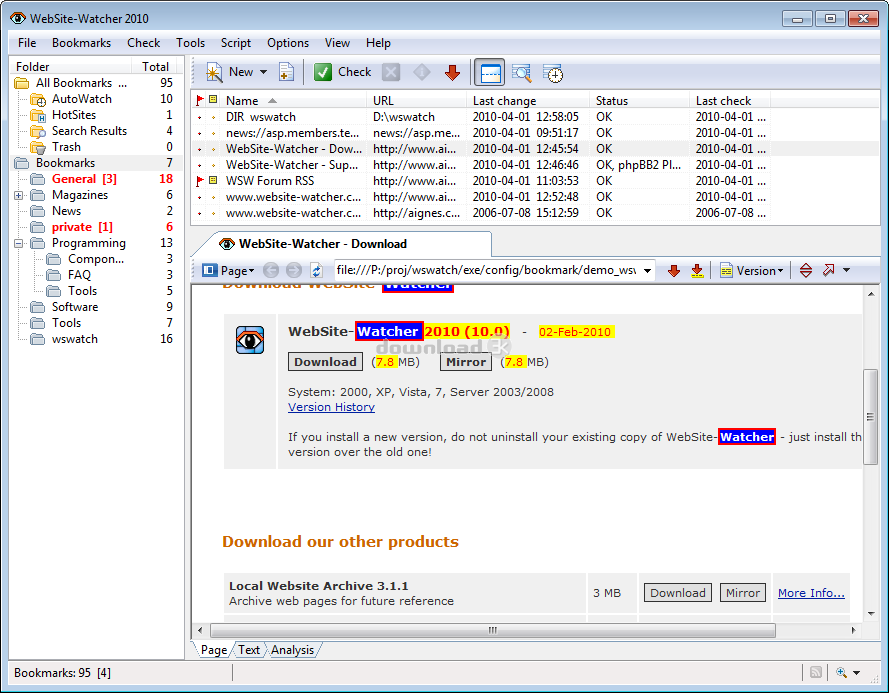Click the browser refresh icon

tap(316, 270)
